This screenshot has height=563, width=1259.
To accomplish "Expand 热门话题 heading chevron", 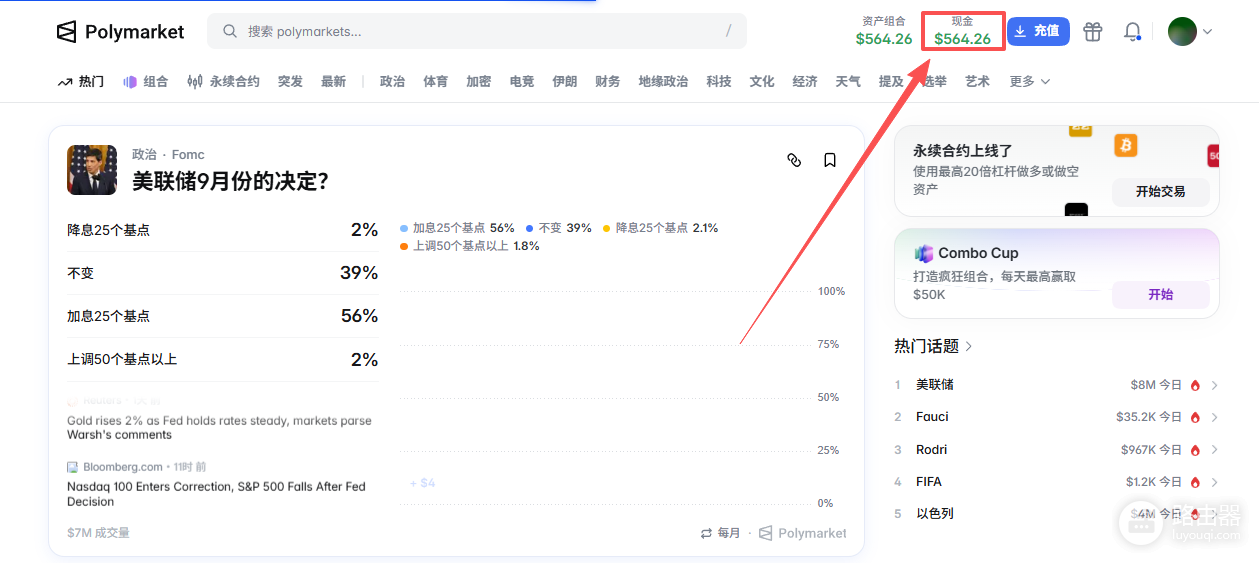I will tap(969, 346).
